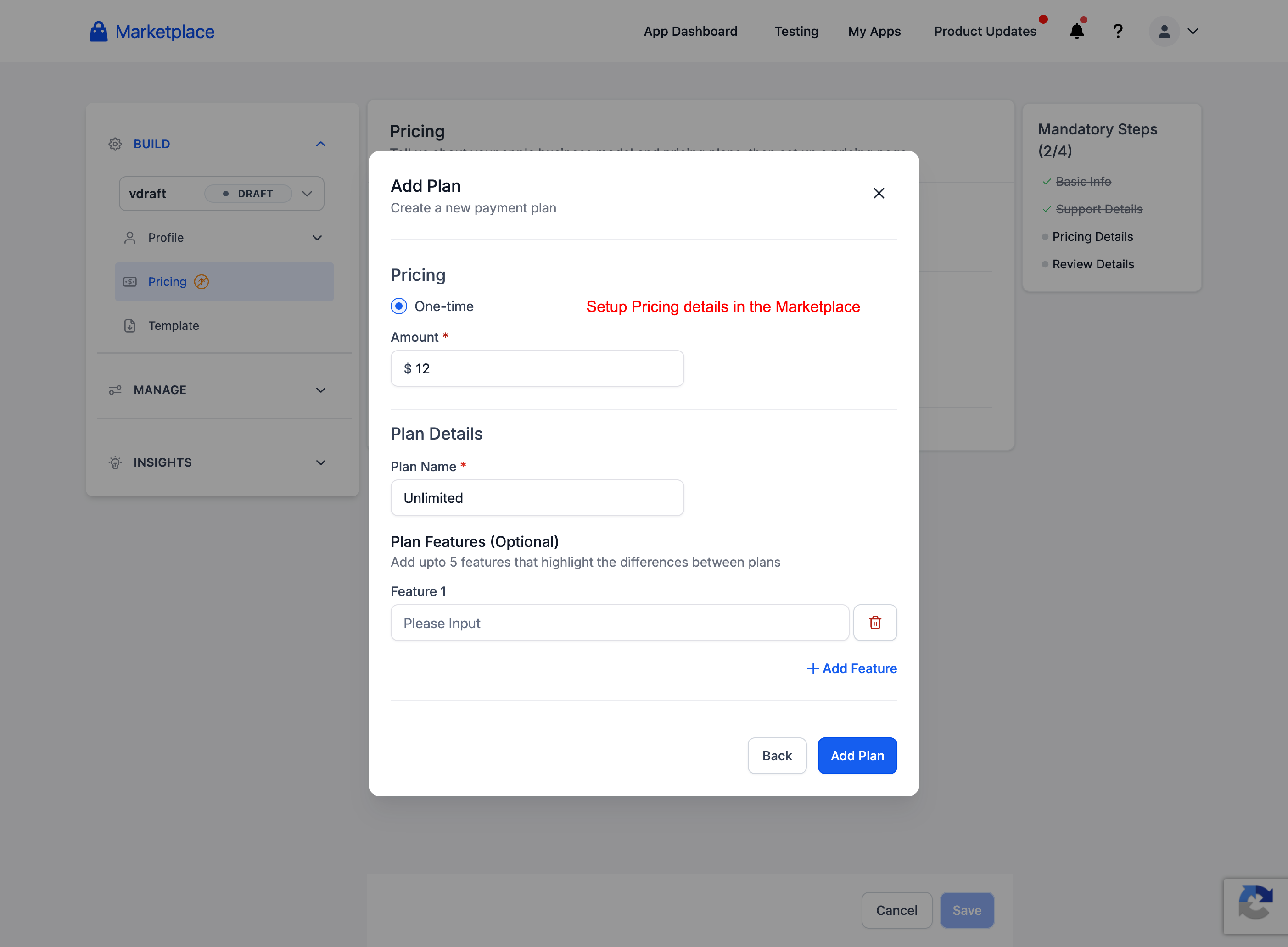Image resolution: width=1288 pixels, height=947 pixels.
Task: Click the Feature 1 input field
Action: (619, 623)
